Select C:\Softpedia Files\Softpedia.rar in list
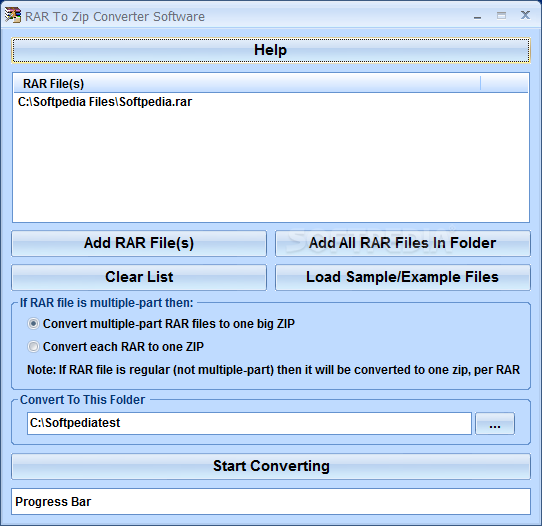 coord(105,102)
